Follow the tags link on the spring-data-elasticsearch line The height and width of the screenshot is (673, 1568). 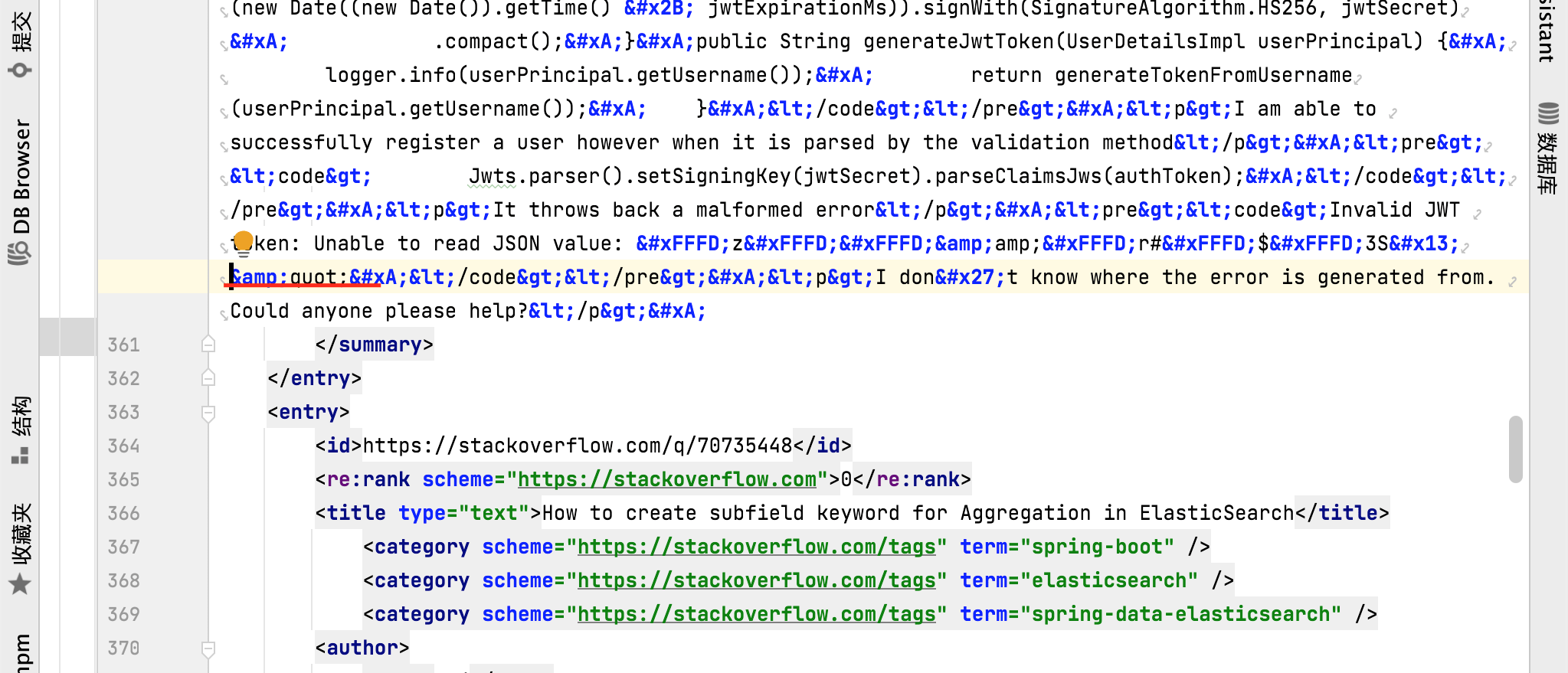(x=757, y=614)
